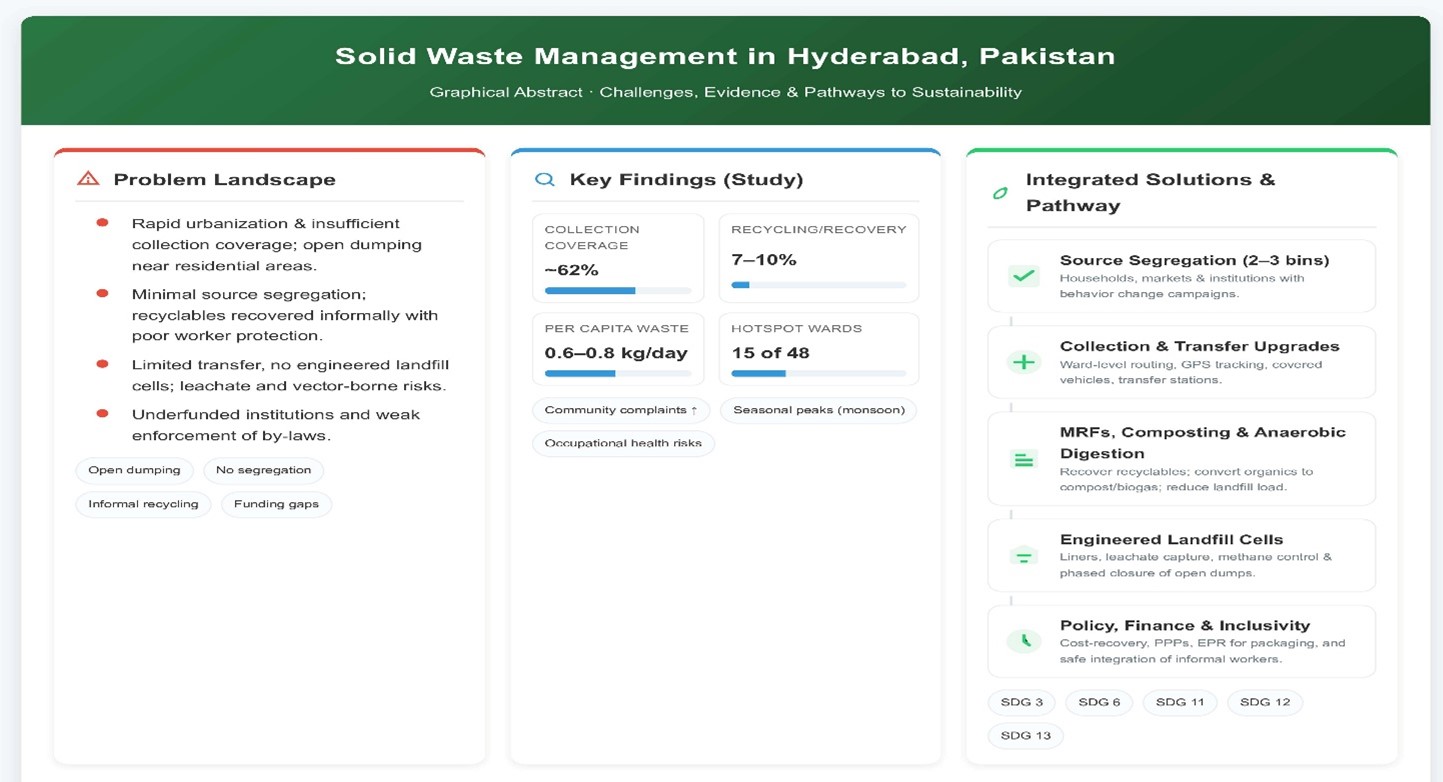Select the No segregation tag
1443x782 pixels.
(263, 470)
